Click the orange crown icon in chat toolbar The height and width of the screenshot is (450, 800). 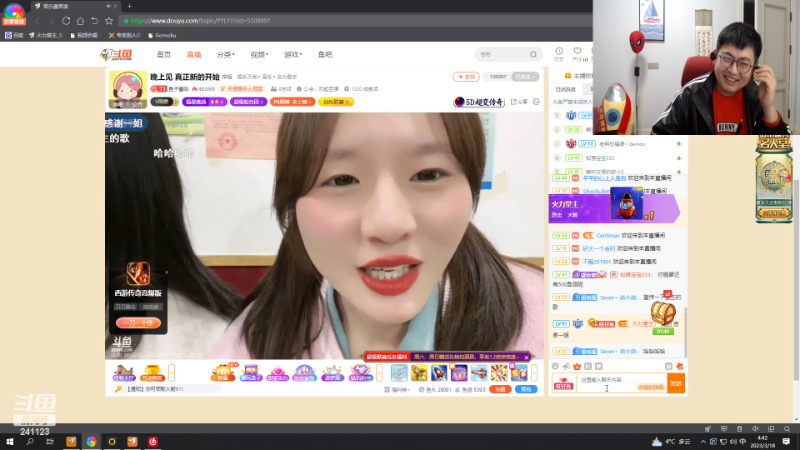pos(577,366)
